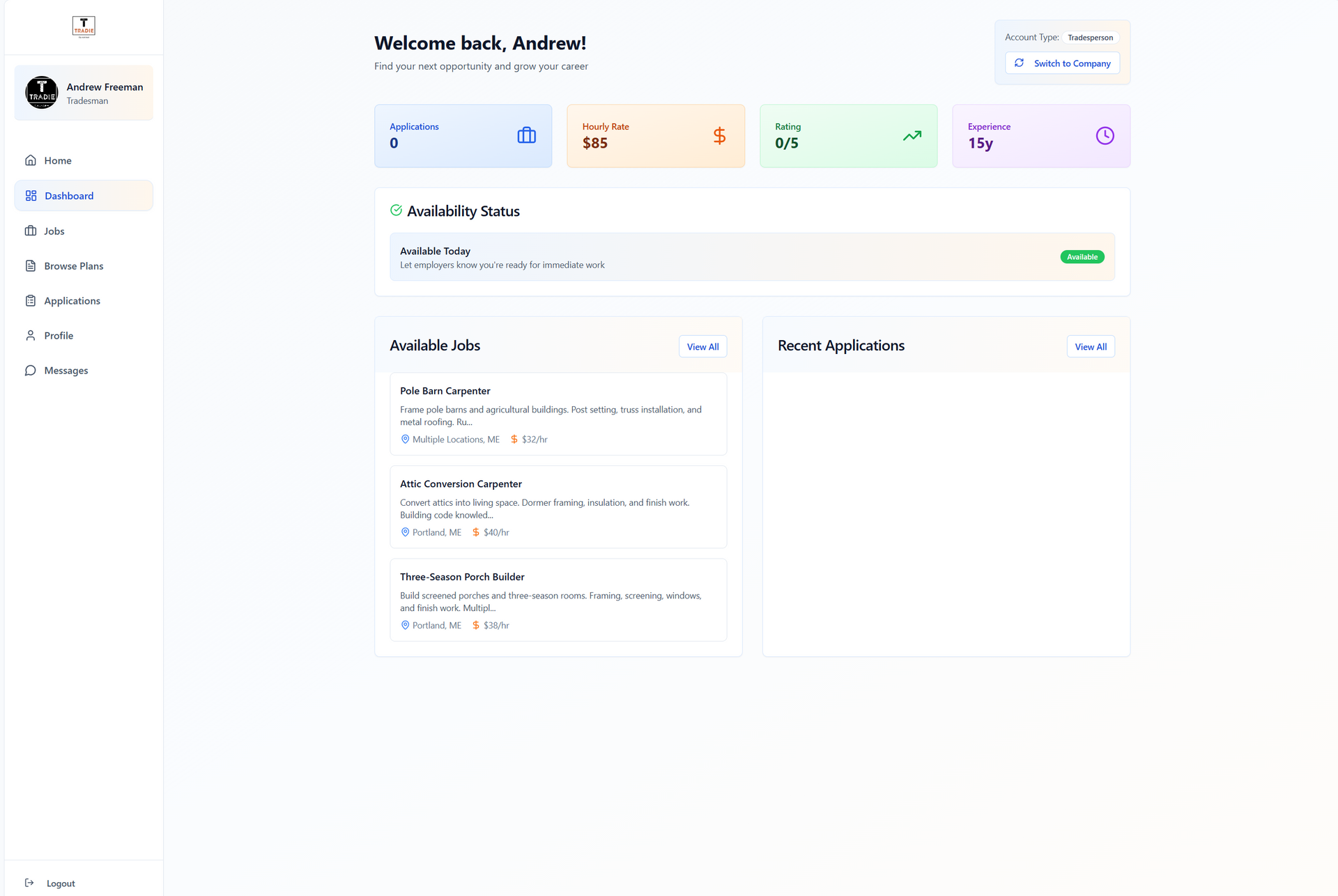Open the Pole Barn Carpenter job listing
This screenshot has width=1338, height=896.
click(445, 391)
